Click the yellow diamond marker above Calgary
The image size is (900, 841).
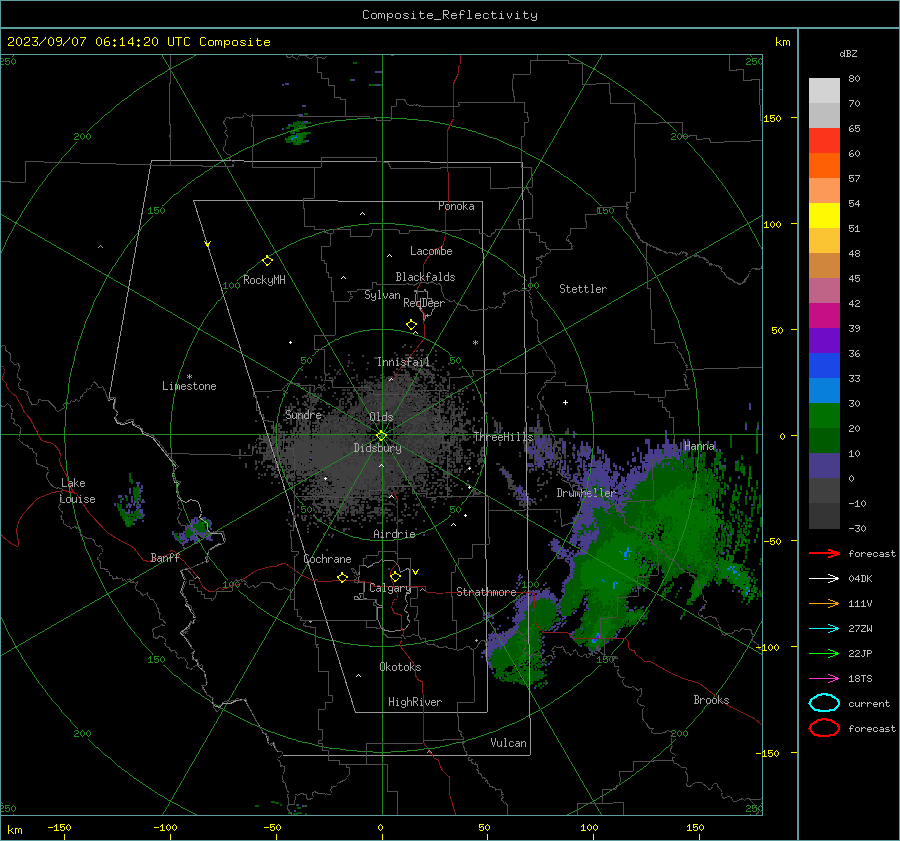click(395, 576)
